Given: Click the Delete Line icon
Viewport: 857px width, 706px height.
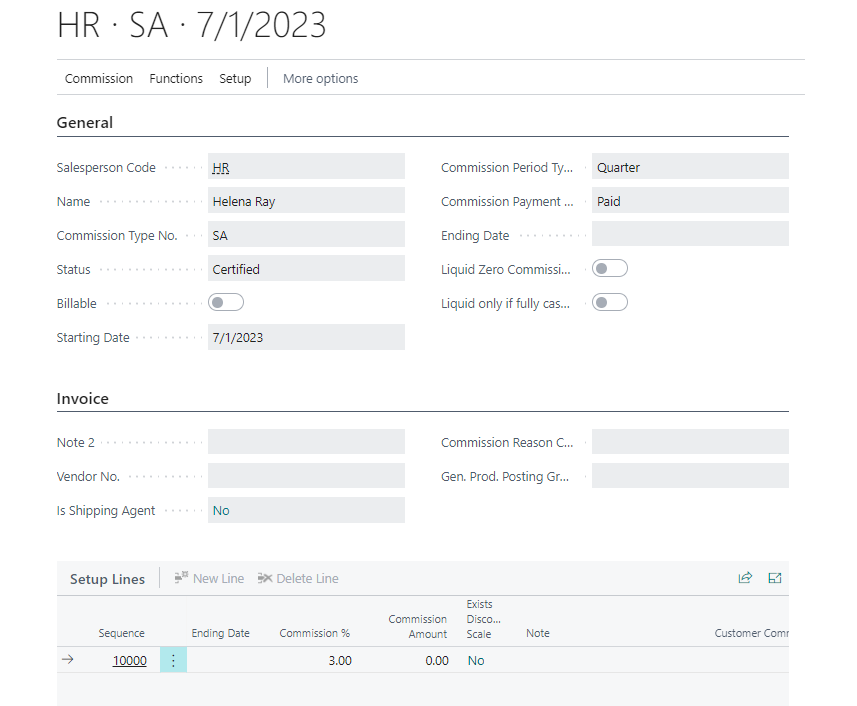Looking at the screenshot, I should 265,578.
